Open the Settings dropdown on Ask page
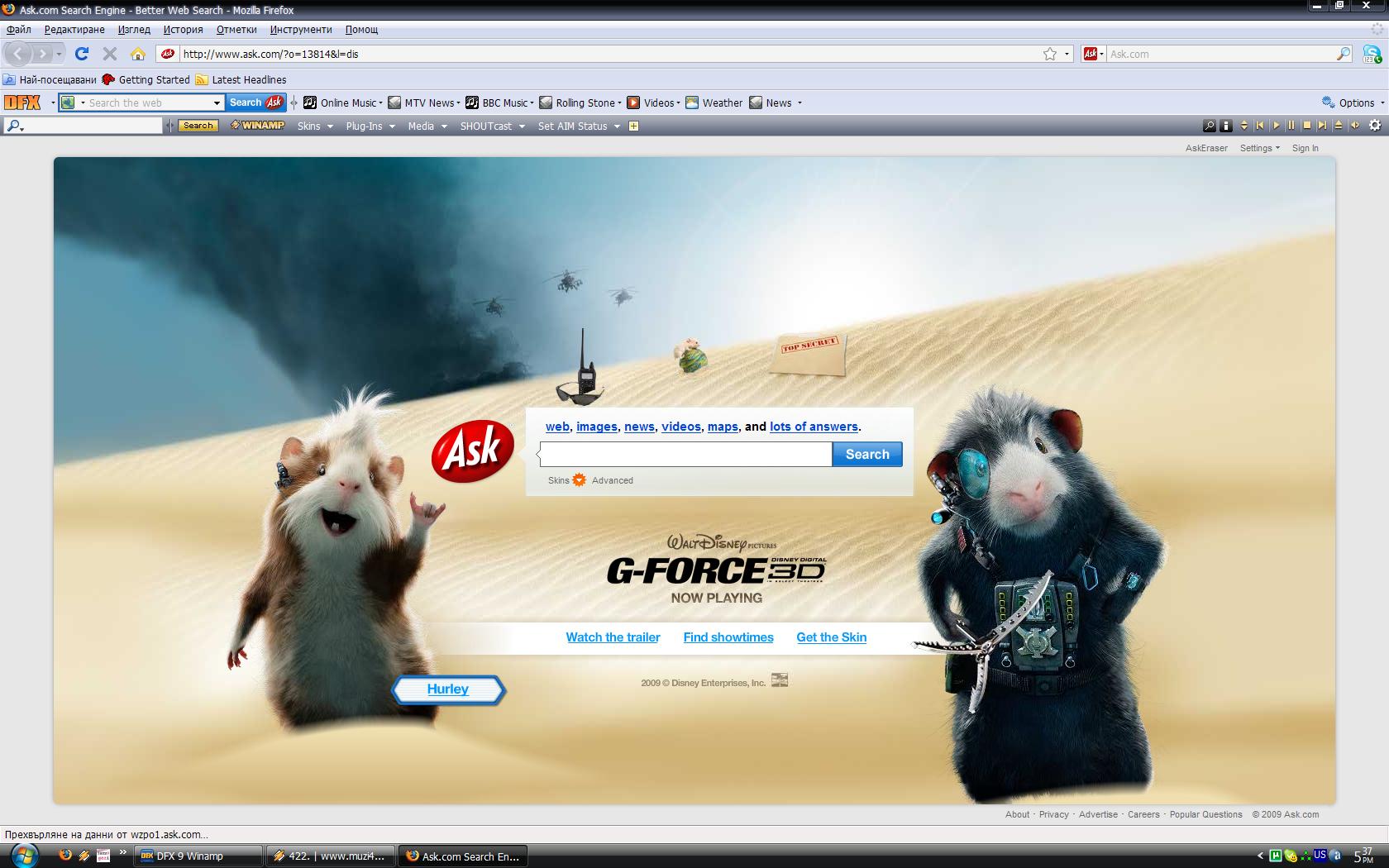Image resolution: width=1389 pixels, height=868 pixels. [x=1259, y=148]
